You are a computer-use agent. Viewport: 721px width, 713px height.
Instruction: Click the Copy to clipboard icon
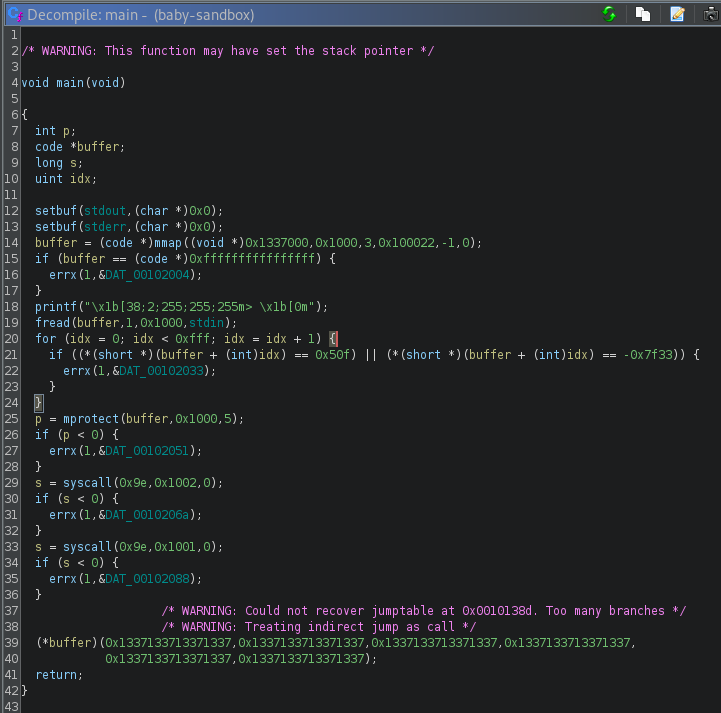coord(644,14)
